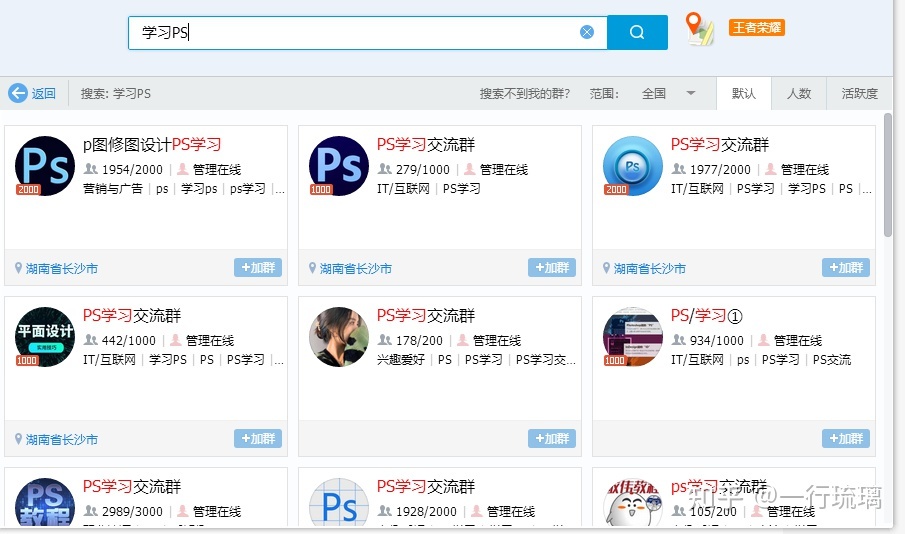Open the 王者荣耀 tag
The image size is (905, 534).
pos(756,27)
